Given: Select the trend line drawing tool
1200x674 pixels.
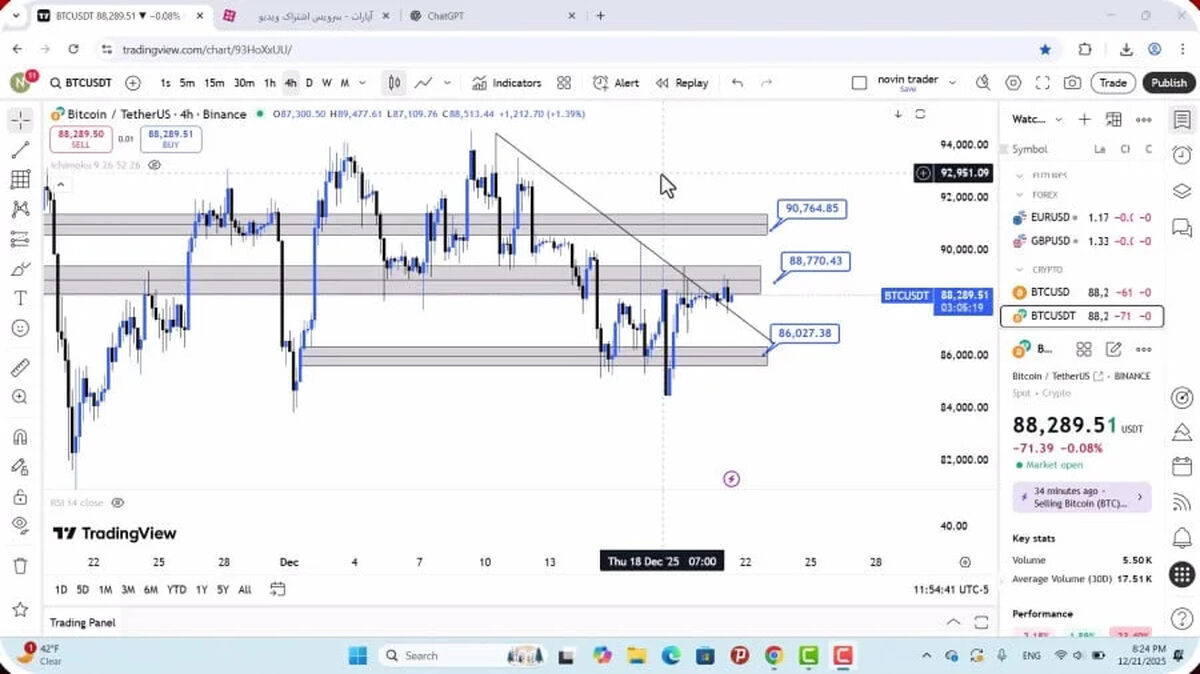Looking at the screenshot, I should point(20,150).
